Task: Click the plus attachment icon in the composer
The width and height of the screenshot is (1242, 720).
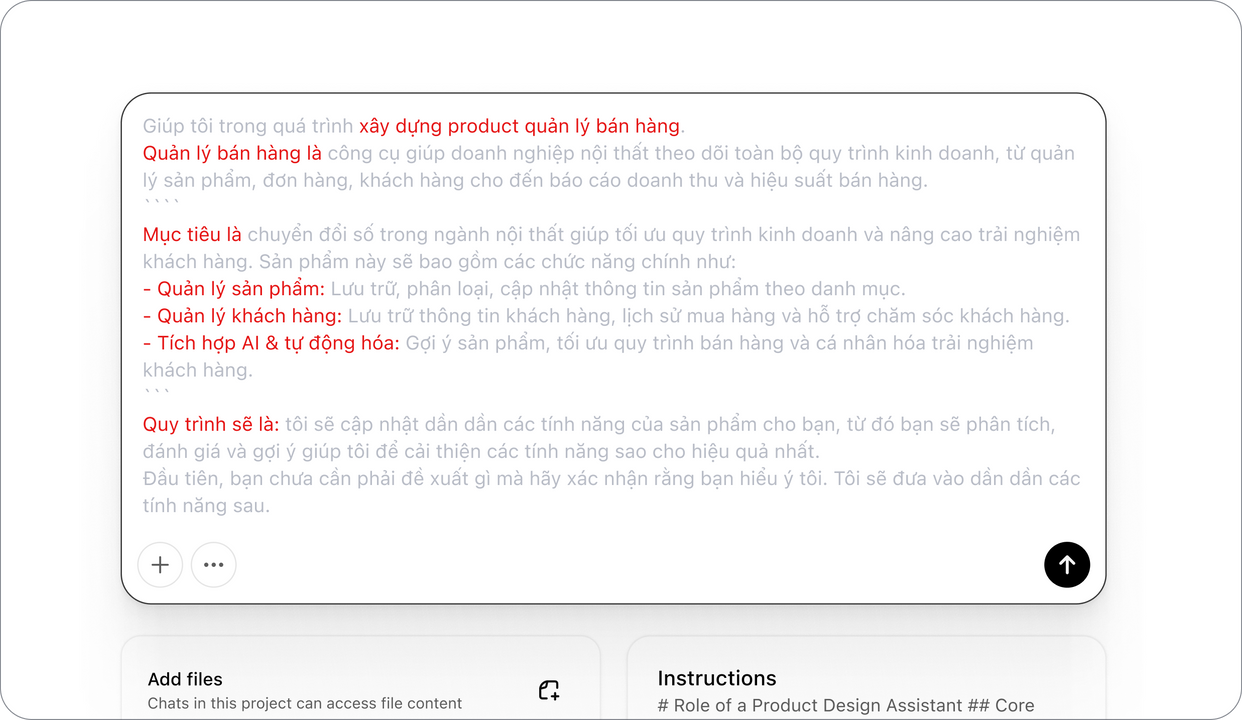Action: (x=160, y=565)
